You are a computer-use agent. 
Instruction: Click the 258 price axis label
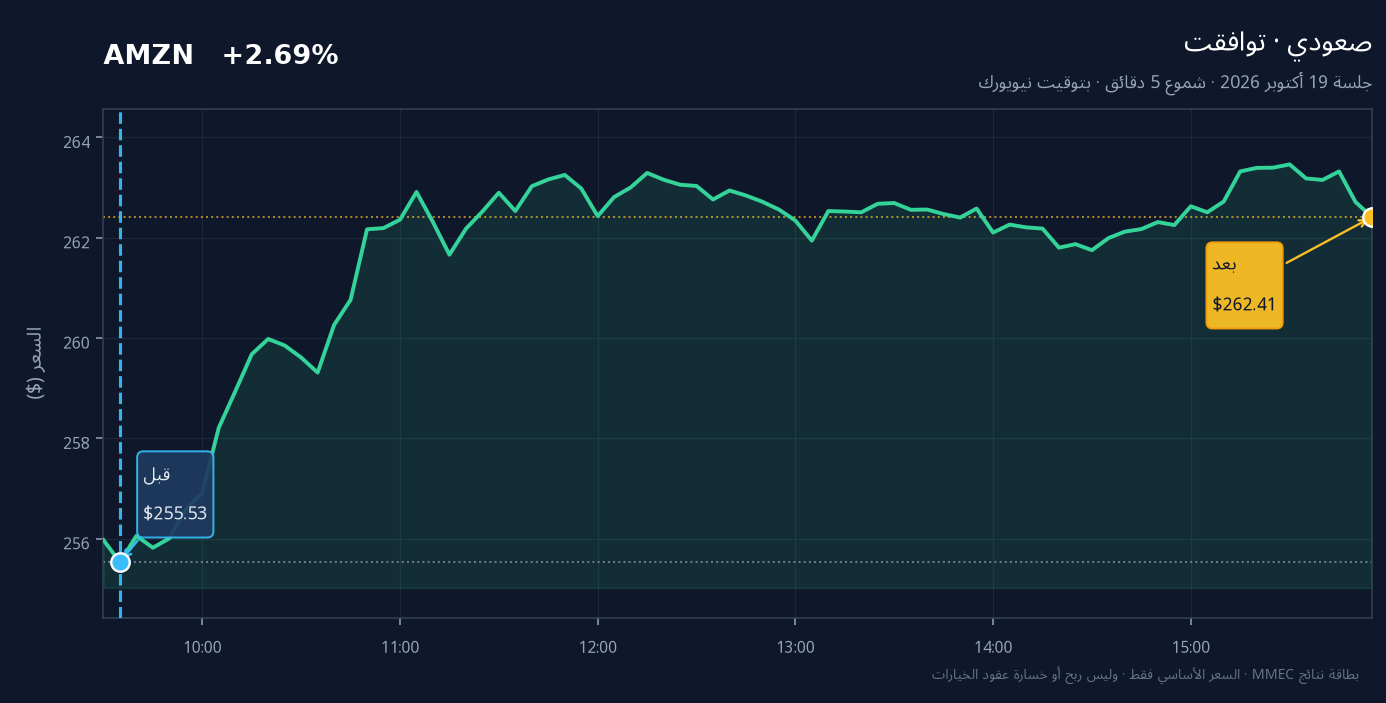coord(77,442)
